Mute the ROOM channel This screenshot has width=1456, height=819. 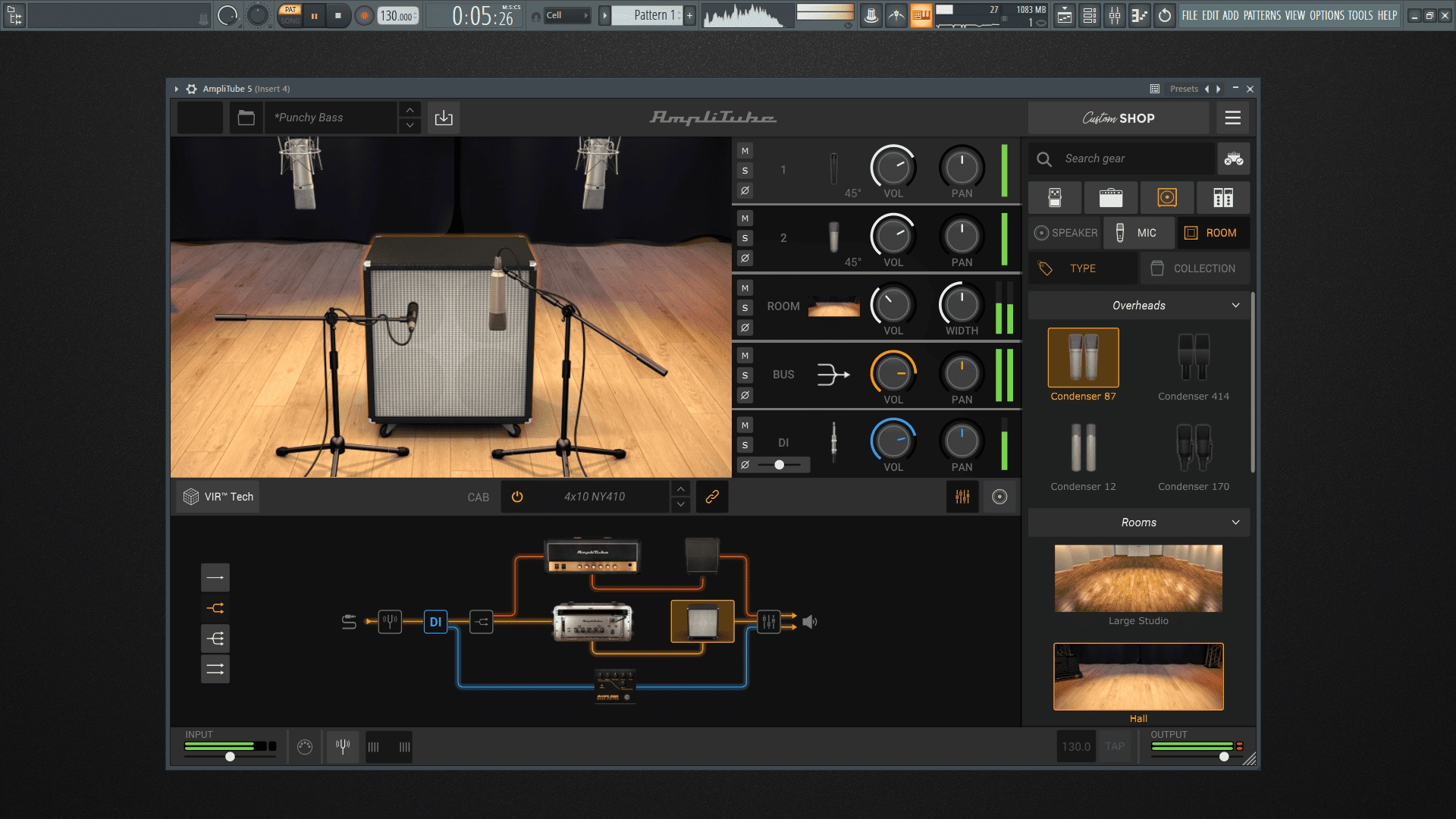745,288
